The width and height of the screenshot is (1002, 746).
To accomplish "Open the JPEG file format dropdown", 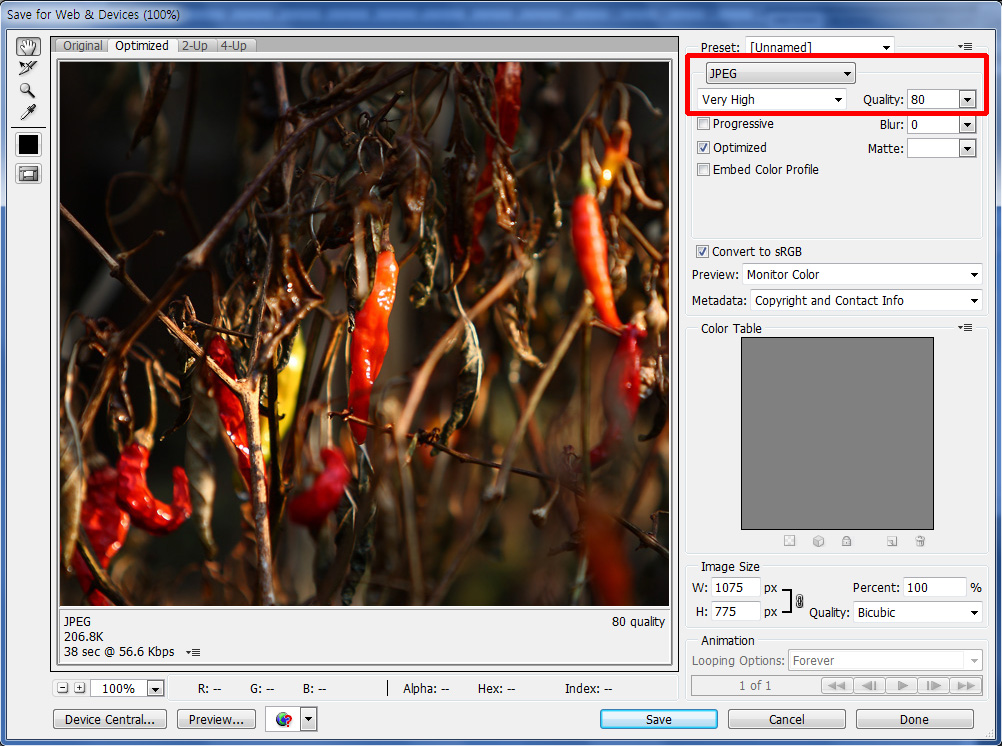I will [x=780, y=73].
